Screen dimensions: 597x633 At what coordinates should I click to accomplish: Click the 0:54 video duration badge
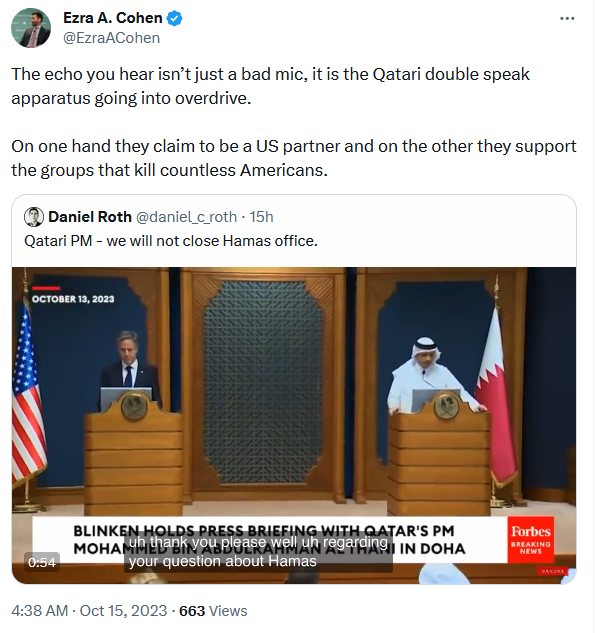coord(42,562)
